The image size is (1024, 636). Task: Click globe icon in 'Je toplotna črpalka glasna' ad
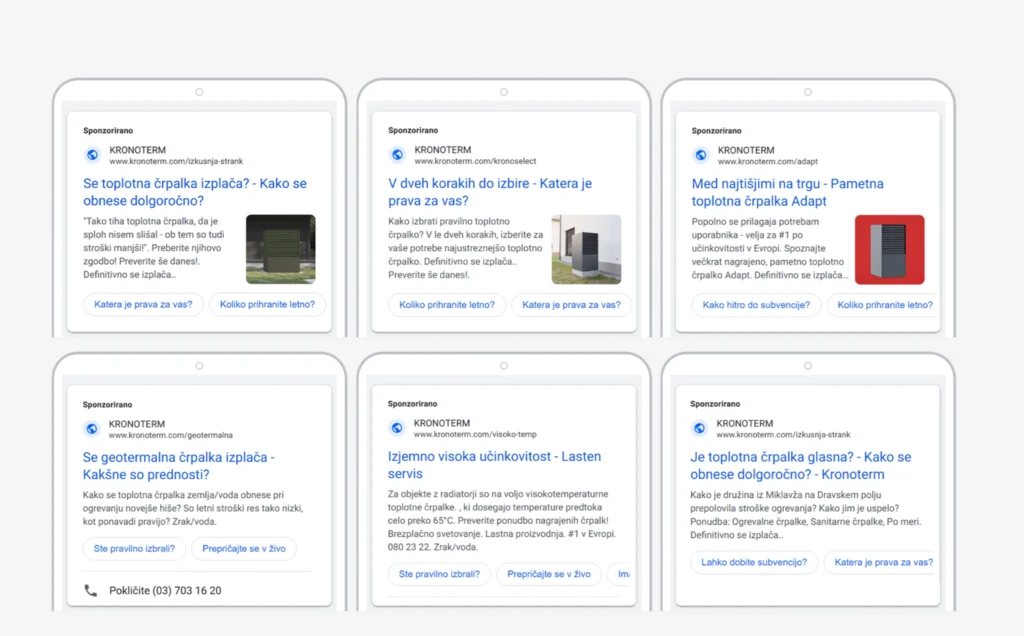tap(699, 428)
